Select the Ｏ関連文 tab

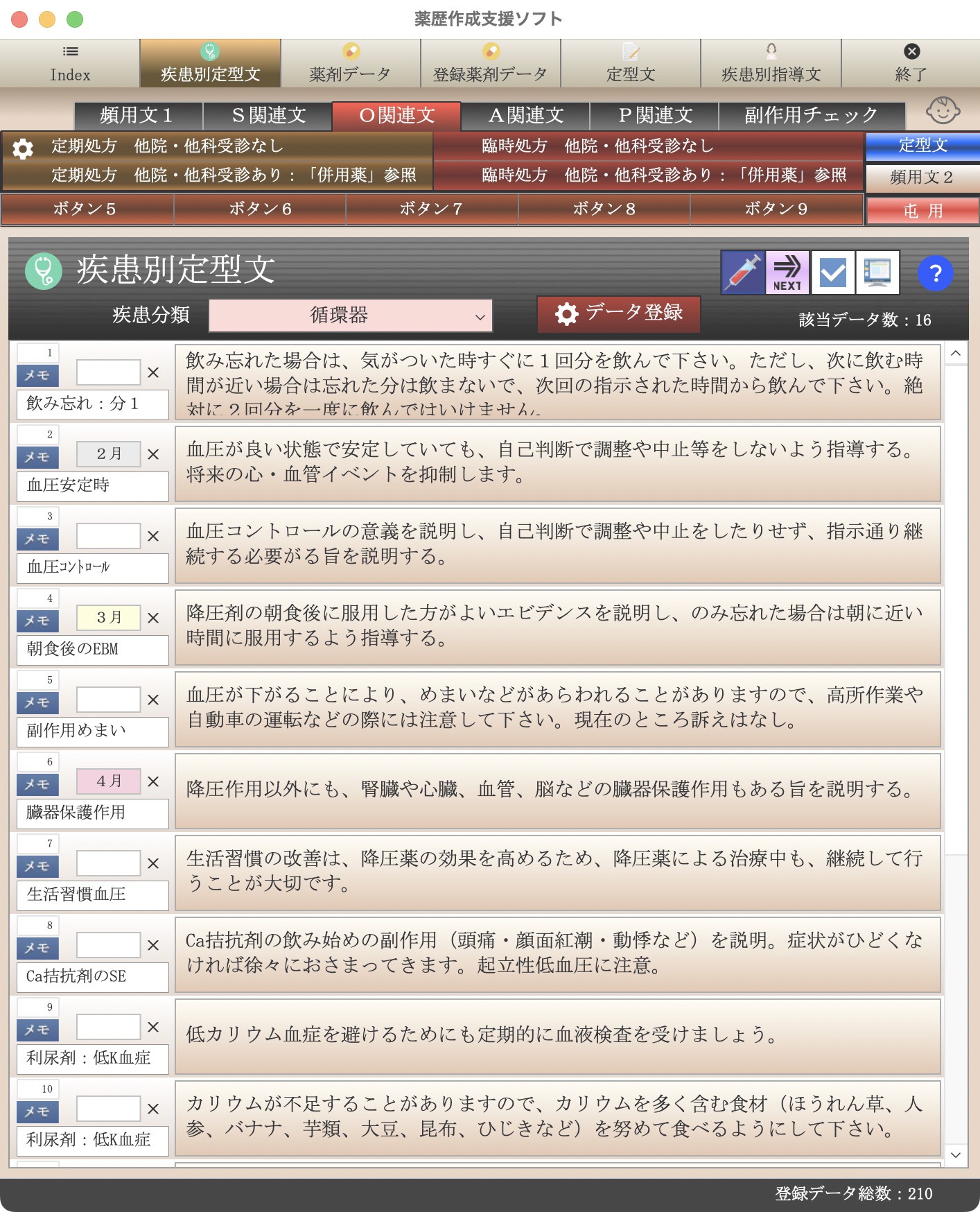click(396, 115)
